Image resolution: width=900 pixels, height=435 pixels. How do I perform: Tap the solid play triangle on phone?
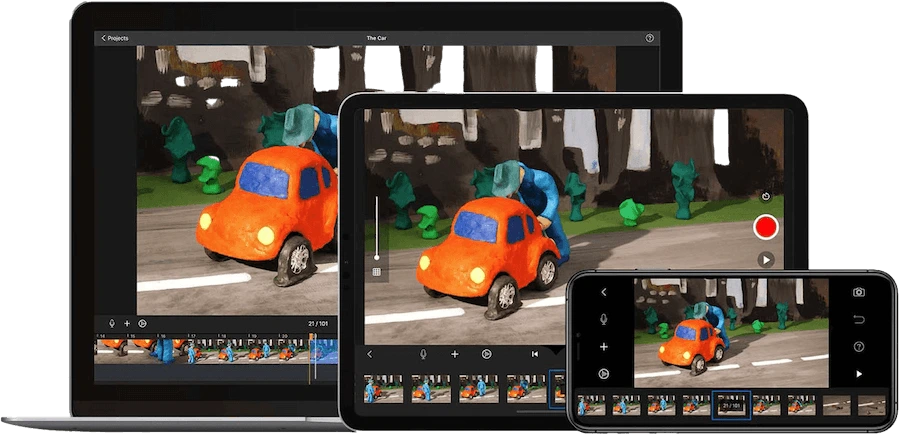pyautogui.click(x=859, y=374)
